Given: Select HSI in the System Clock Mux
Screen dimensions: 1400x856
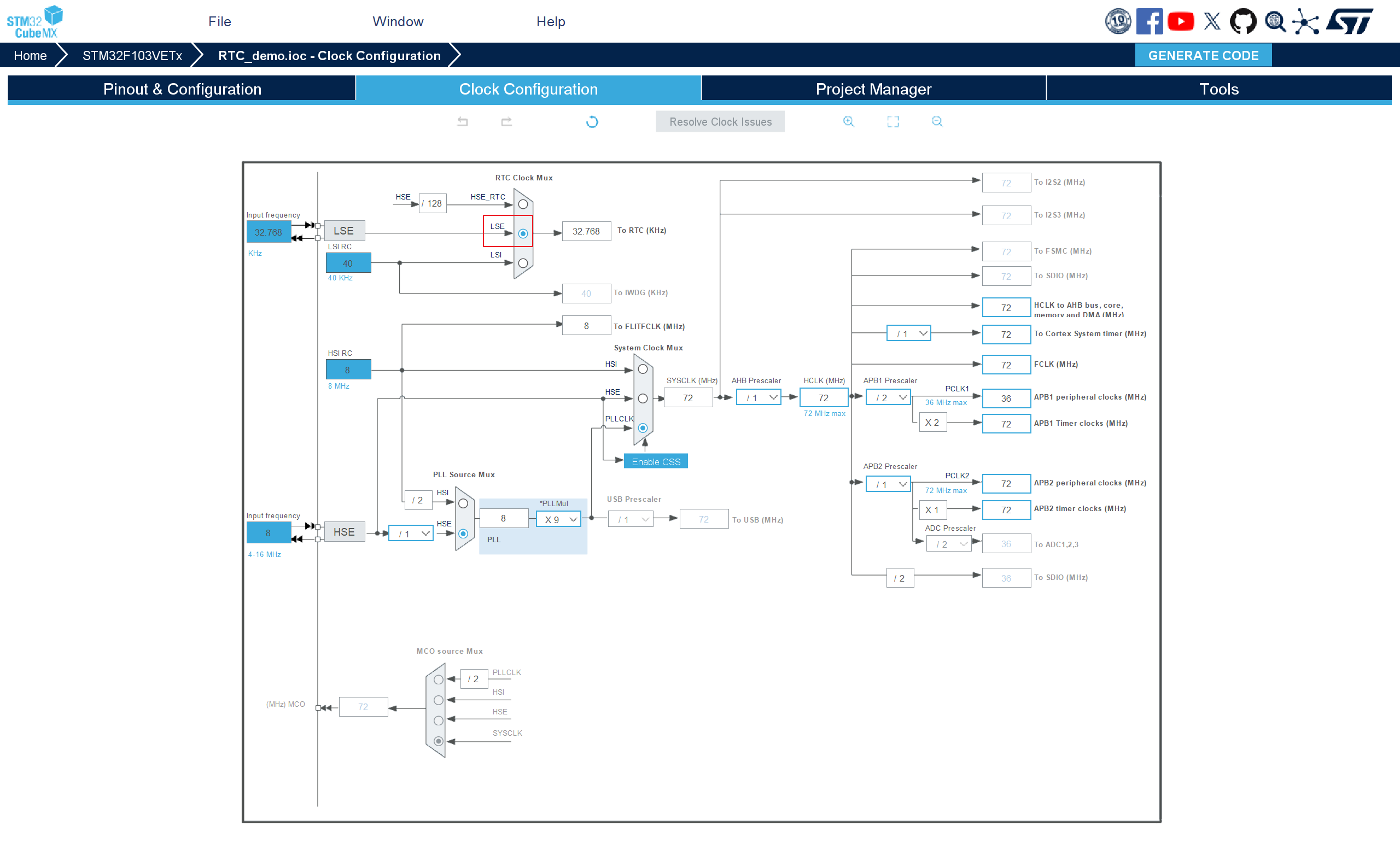Looking at the screenshot, I should (x=643, y=369).
